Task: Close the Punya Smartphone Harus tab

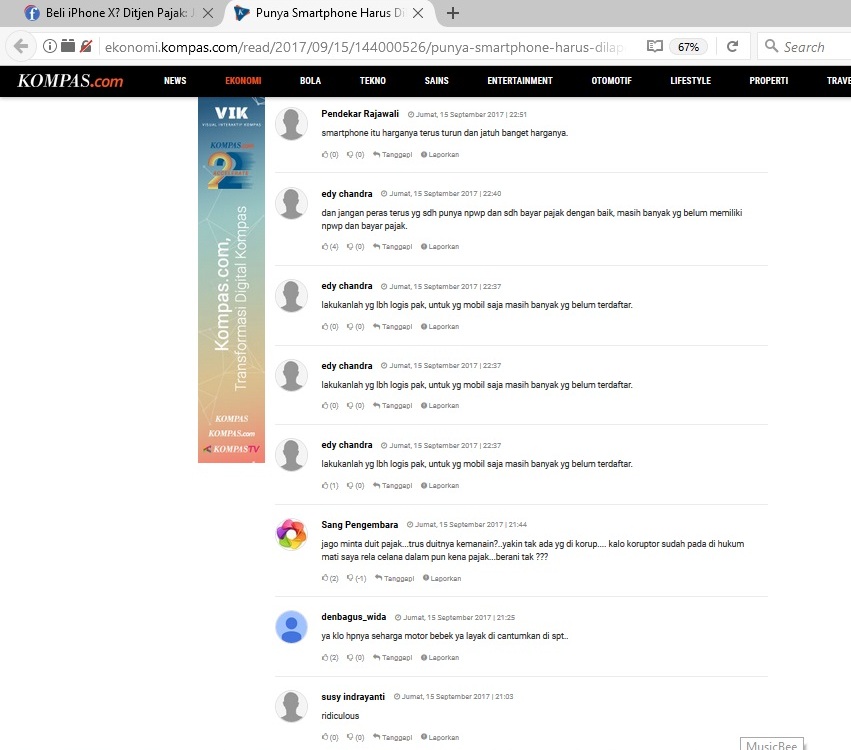Action: tap(417, 13)
